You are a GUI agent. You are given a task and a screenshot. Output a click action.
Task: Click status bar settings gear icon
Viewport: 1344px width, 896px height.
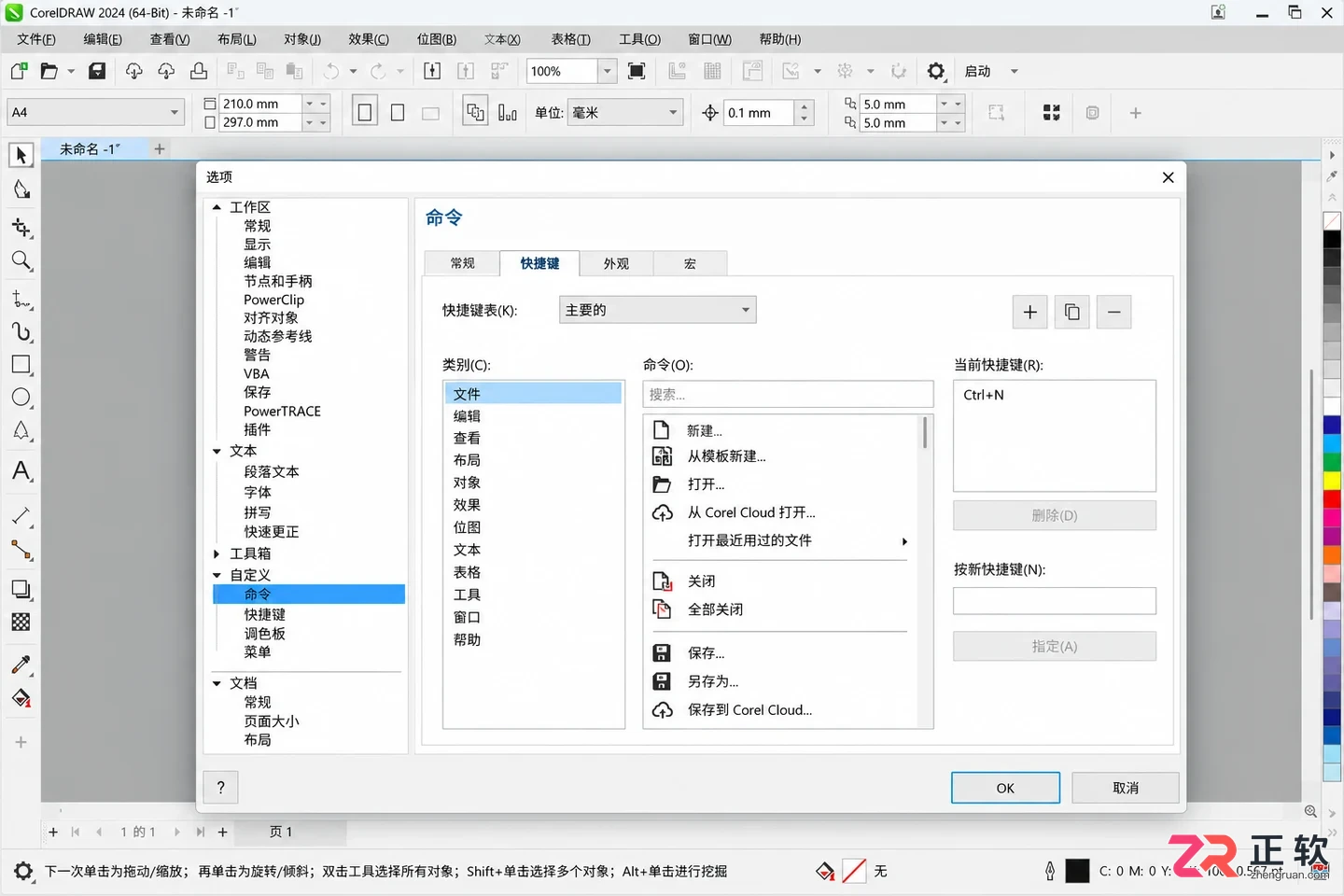(x=23, y=871)
